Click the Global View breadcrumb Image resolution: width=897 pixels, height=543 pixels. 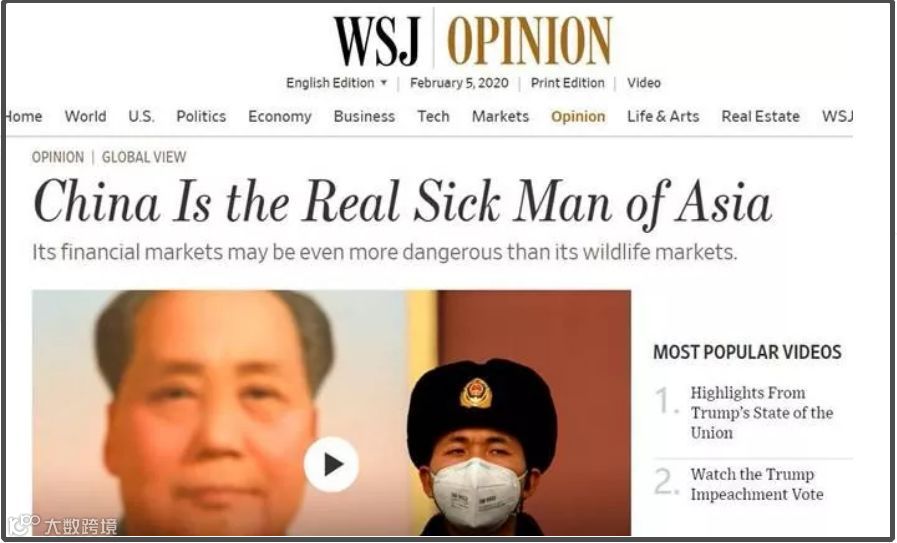coord(144,157)
